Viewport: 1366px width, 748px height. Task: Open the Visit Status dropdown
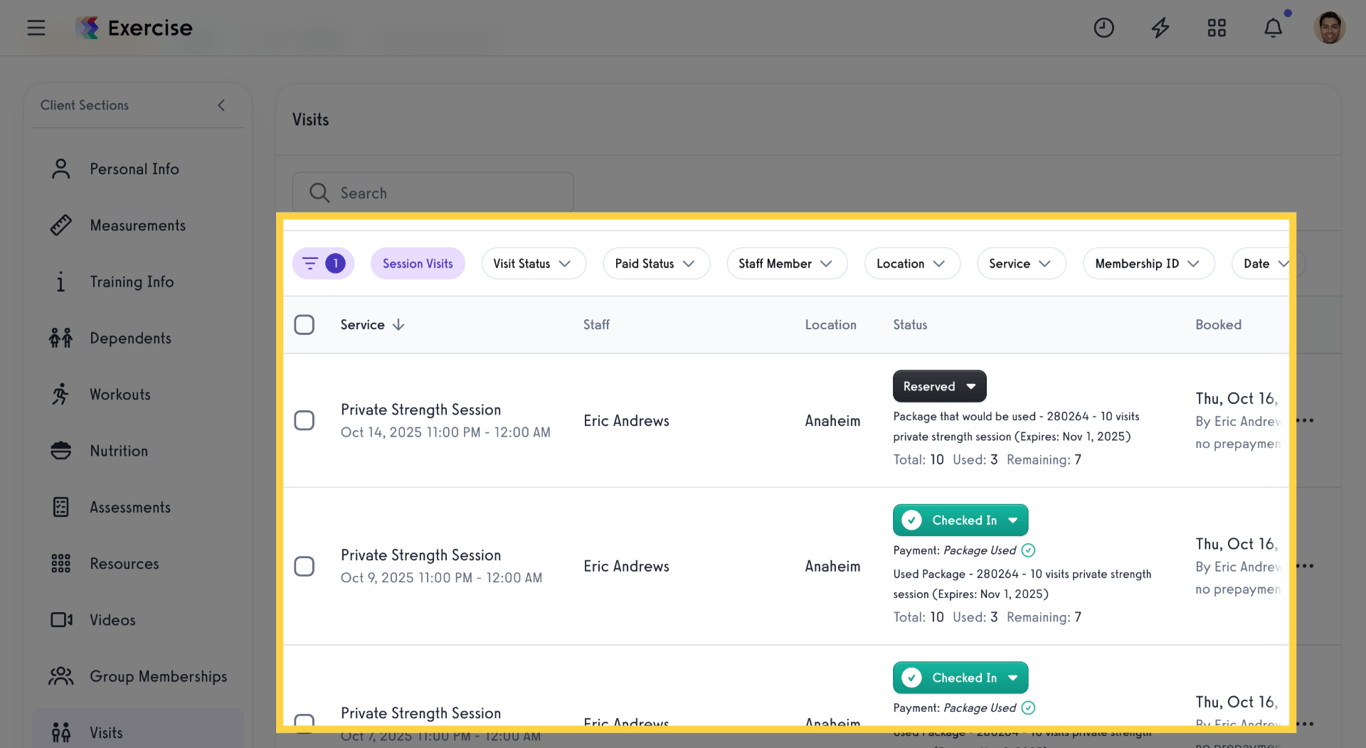pos(533,263)
